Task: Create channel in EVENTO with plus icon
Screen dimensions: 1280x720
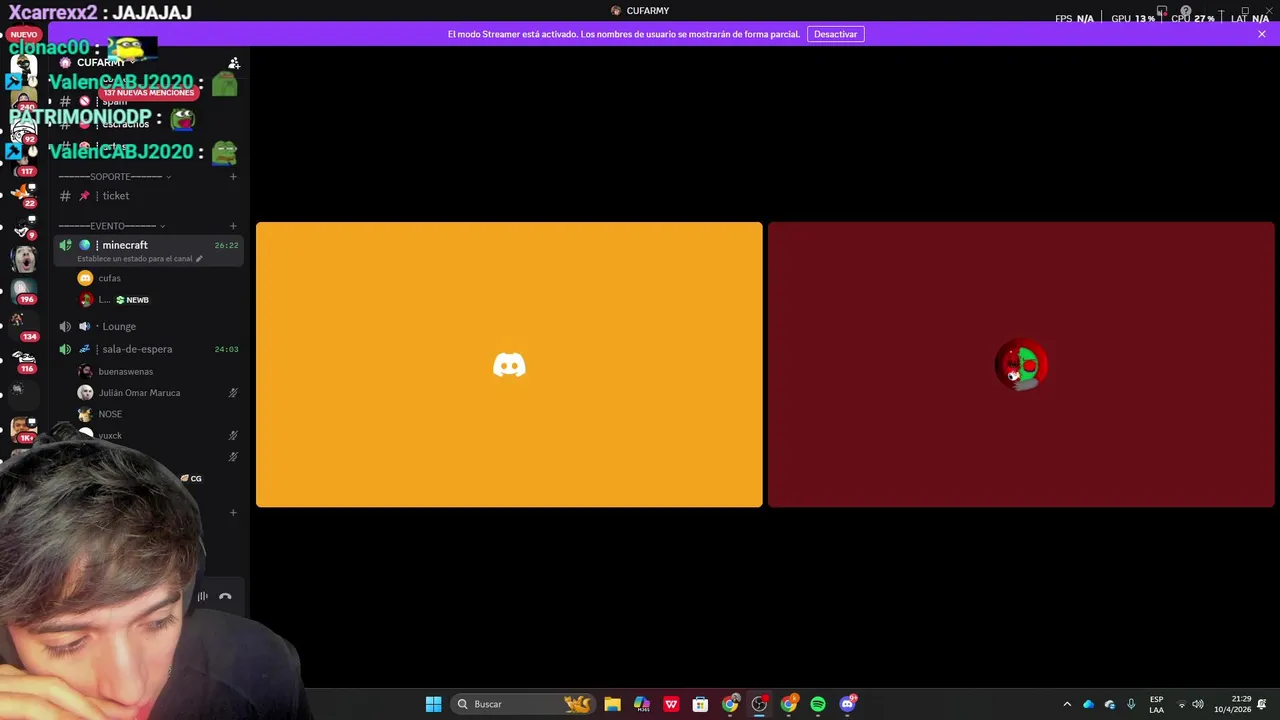Action: [233, 226]
